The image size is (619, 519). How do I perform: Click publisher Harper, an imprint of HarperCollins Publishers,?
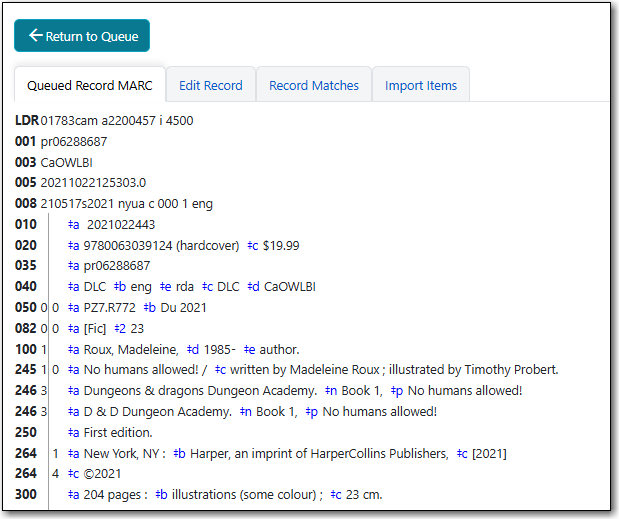click(x=319, y=453)
